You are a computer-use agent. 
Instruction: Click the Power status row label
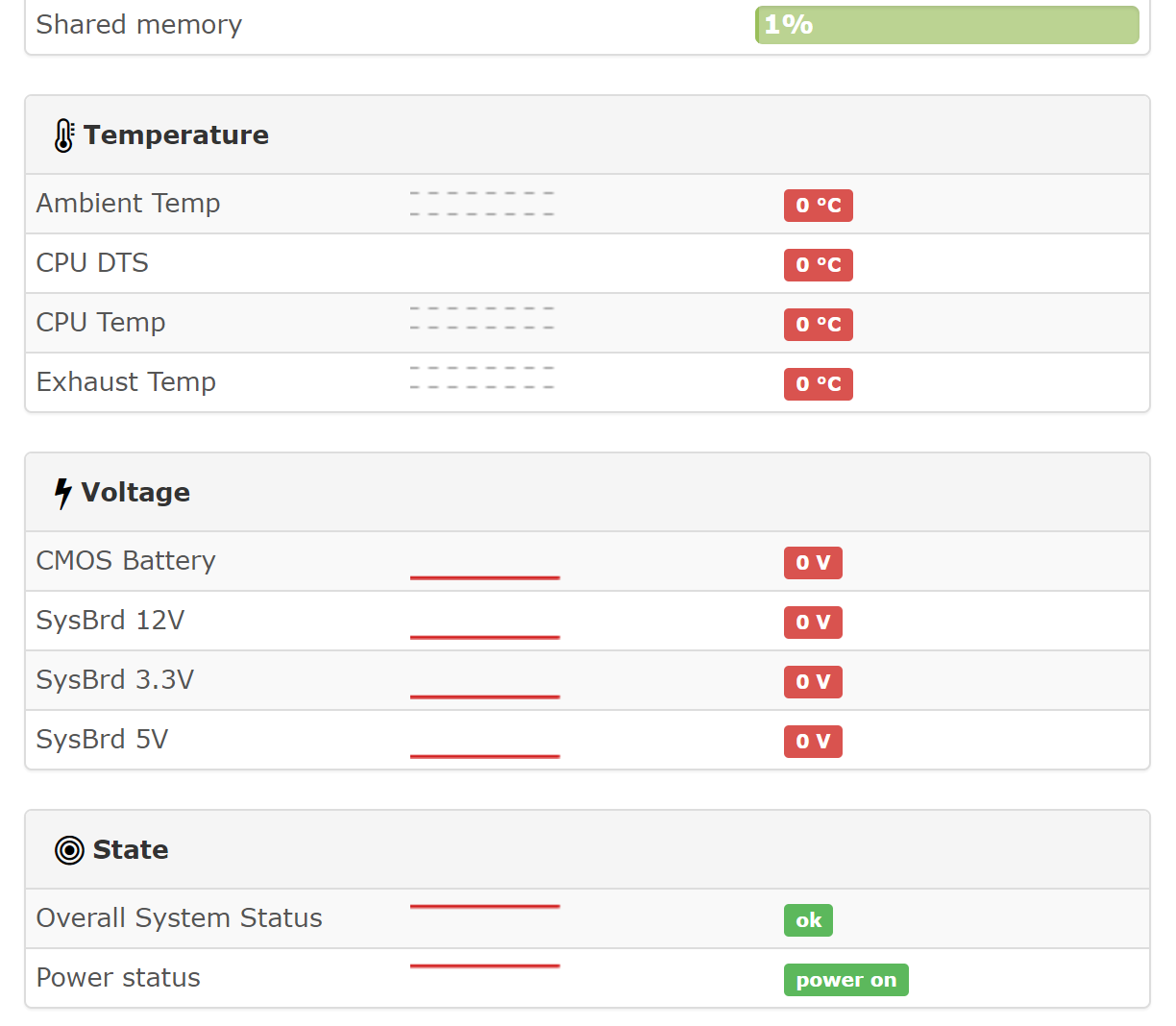(117, 977)
